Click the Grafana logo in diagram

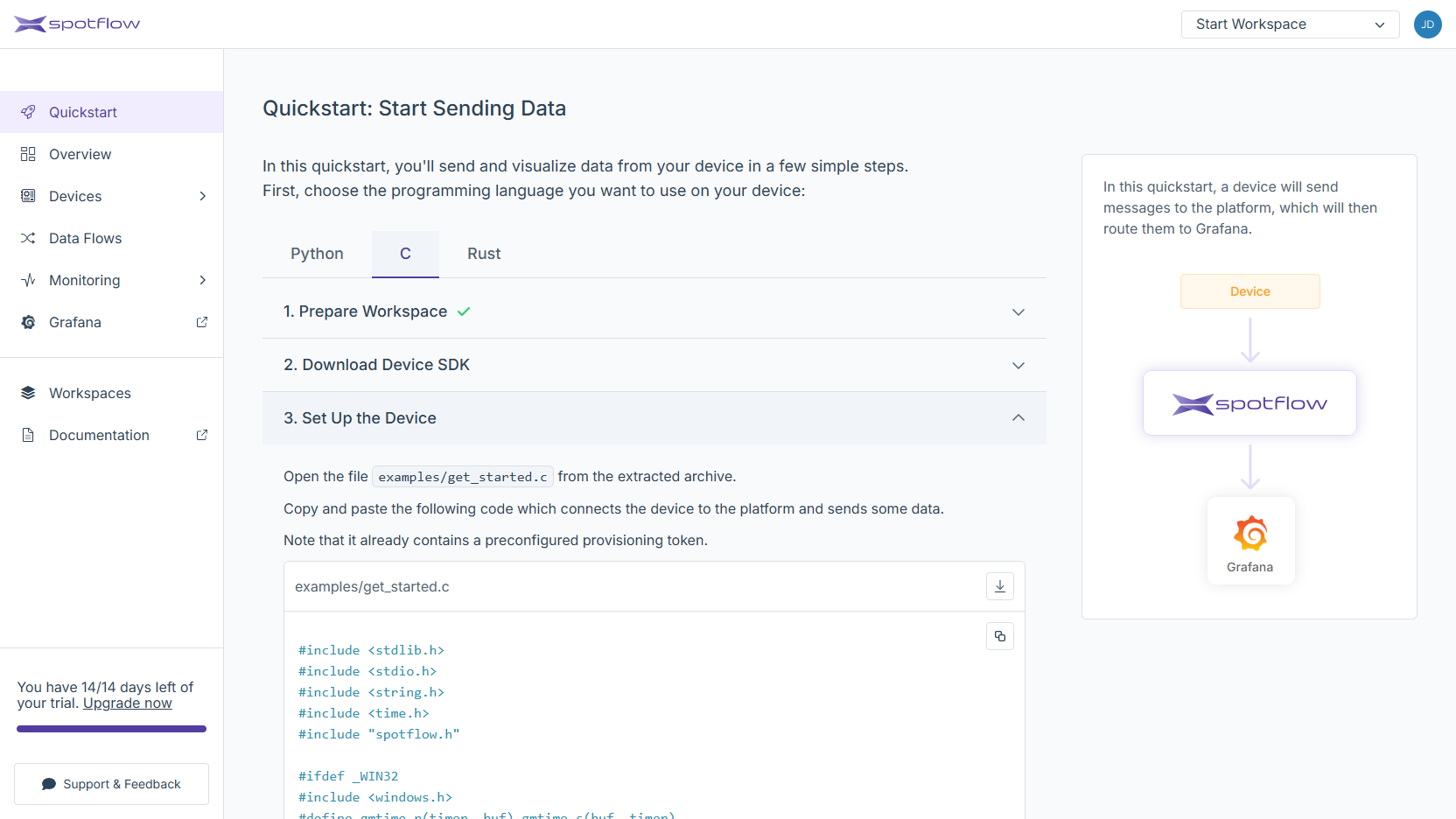[1250, 533]
